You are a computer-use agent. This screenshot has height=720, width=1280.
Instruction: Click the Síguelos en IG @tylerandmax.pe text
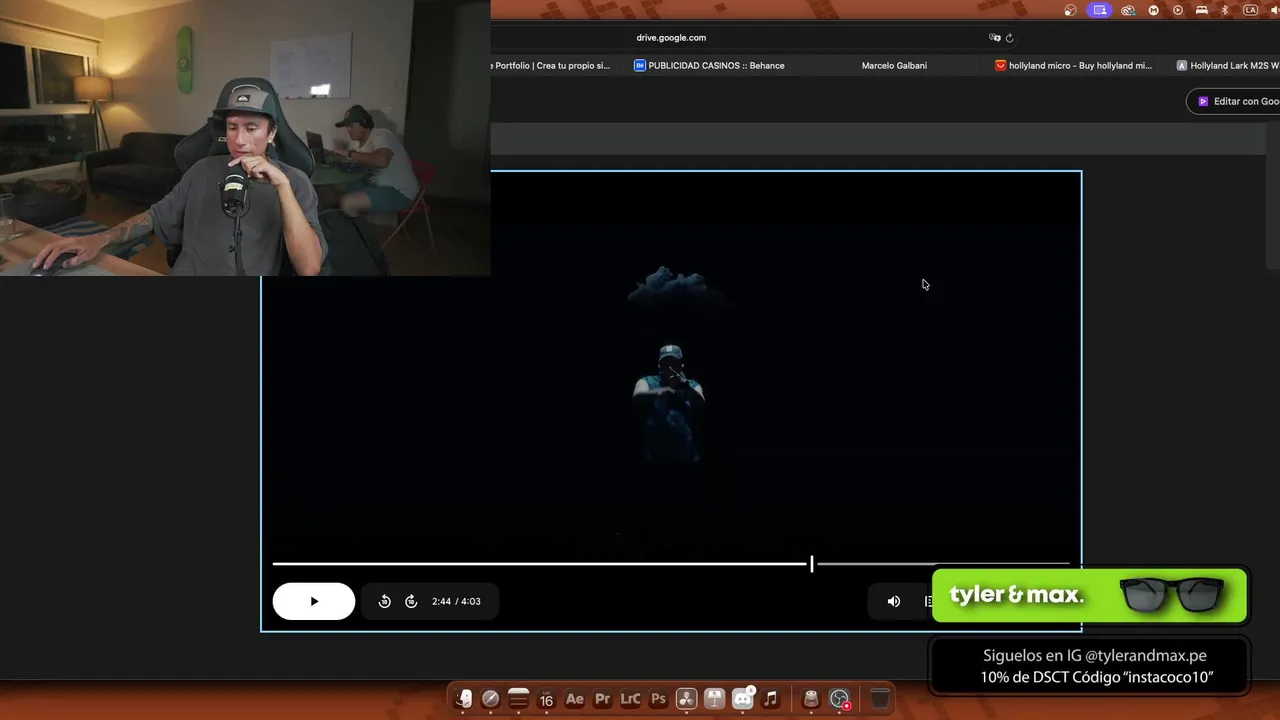click(1094, 656)
